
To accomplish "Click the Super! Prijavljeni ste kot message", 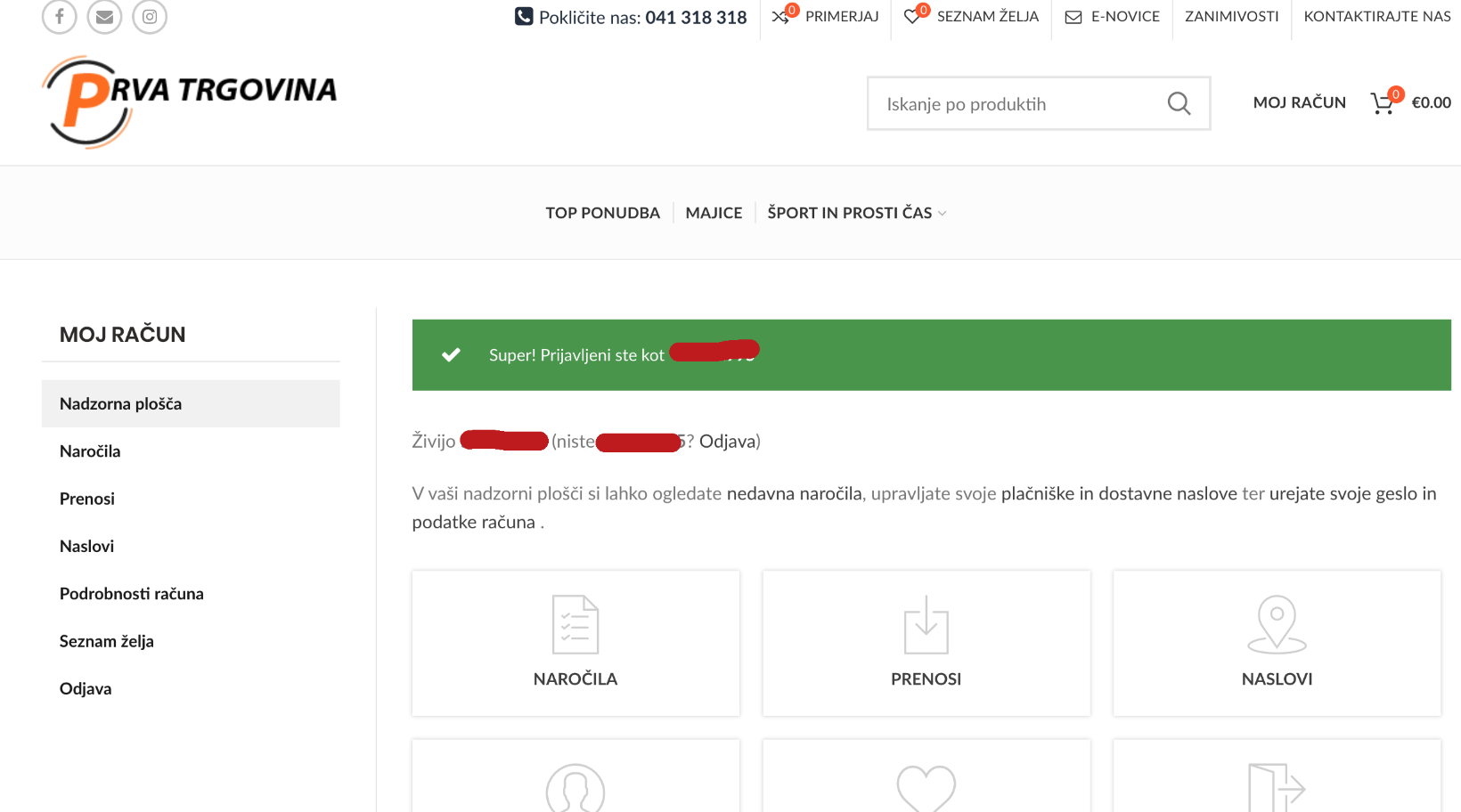I will point(576,355).
